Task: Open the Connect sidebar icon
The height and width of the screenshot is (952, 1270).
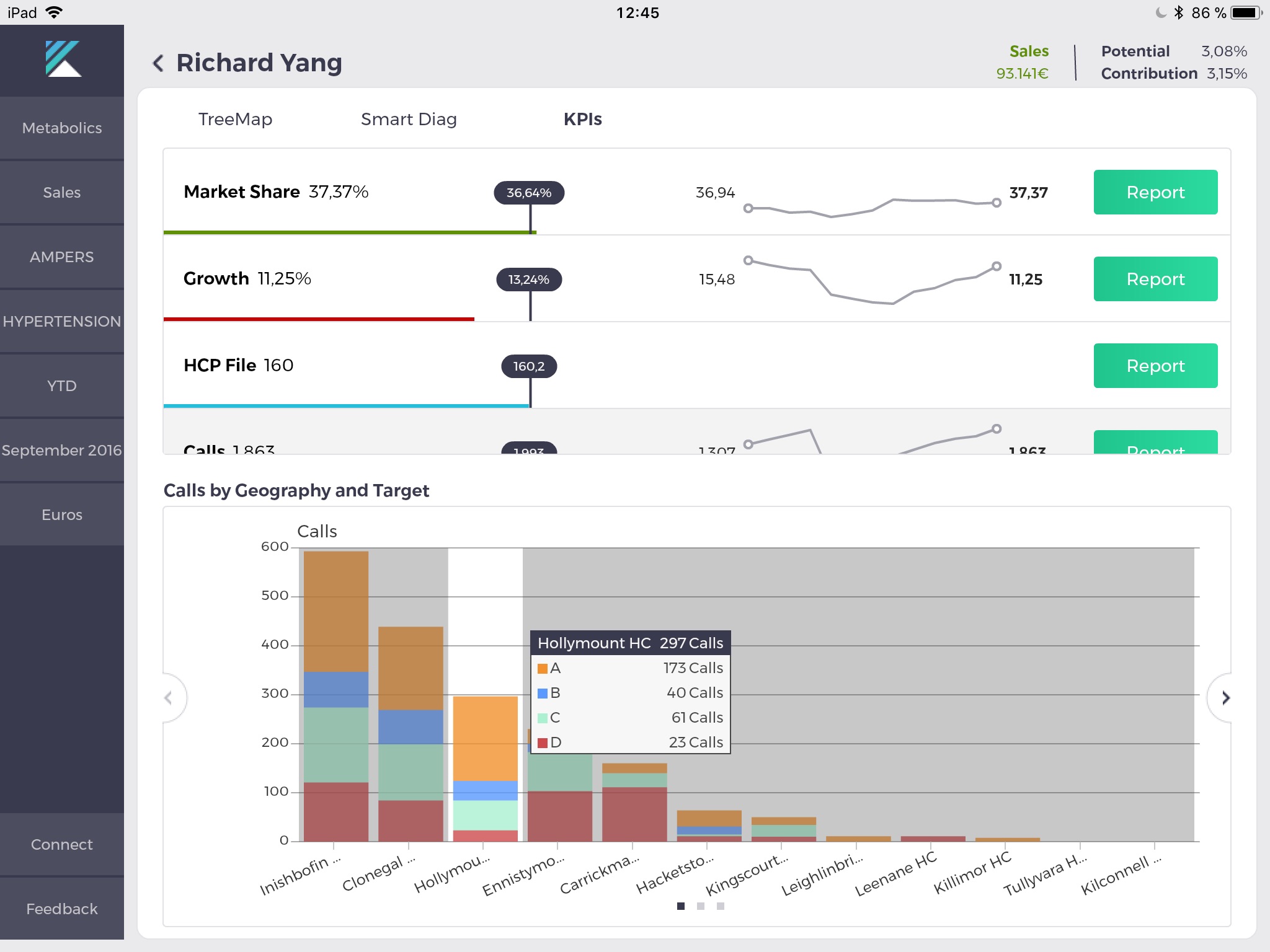Action: point(62,845)
